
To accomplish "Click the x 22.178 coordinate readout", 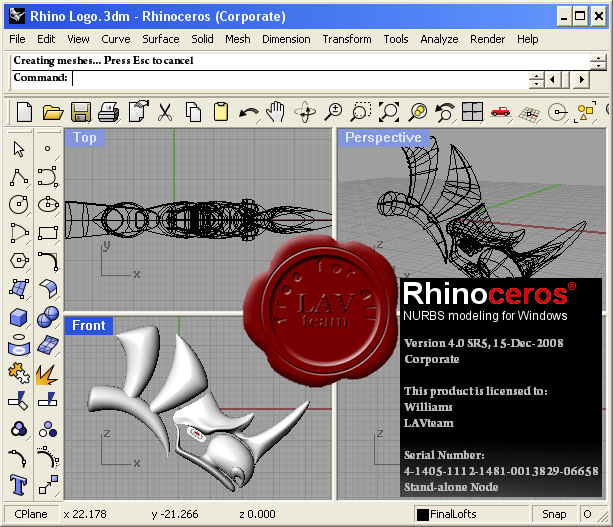I will (x=85, y=514).
